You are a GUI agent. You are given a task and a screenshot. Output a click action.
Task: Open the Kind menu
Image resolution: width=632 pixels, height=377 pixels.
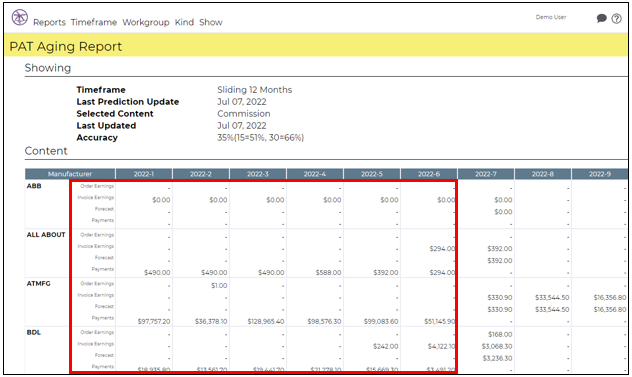coord(184,22)
